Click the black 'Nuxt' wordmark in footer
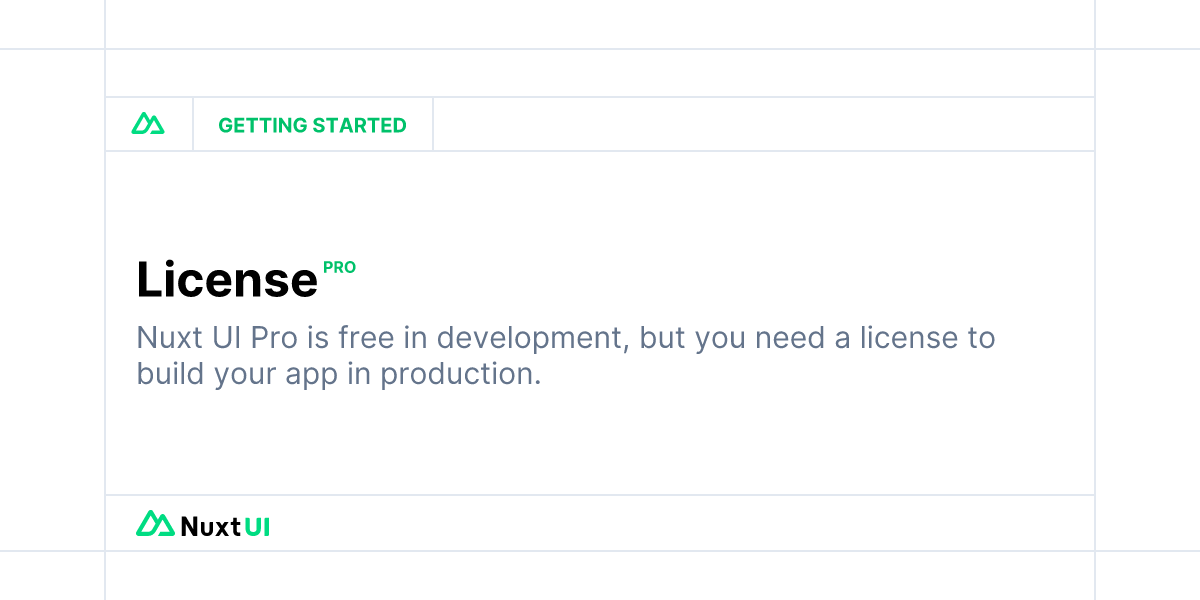Screen dimensions: 1200x600 tap(211, 525)
